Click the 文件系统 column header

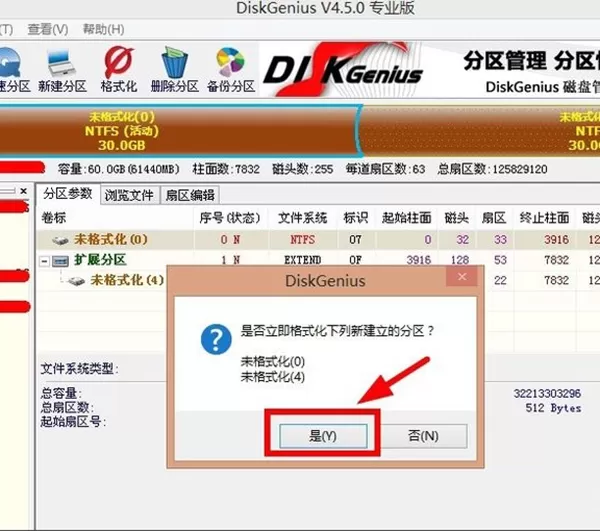point(302,218)
